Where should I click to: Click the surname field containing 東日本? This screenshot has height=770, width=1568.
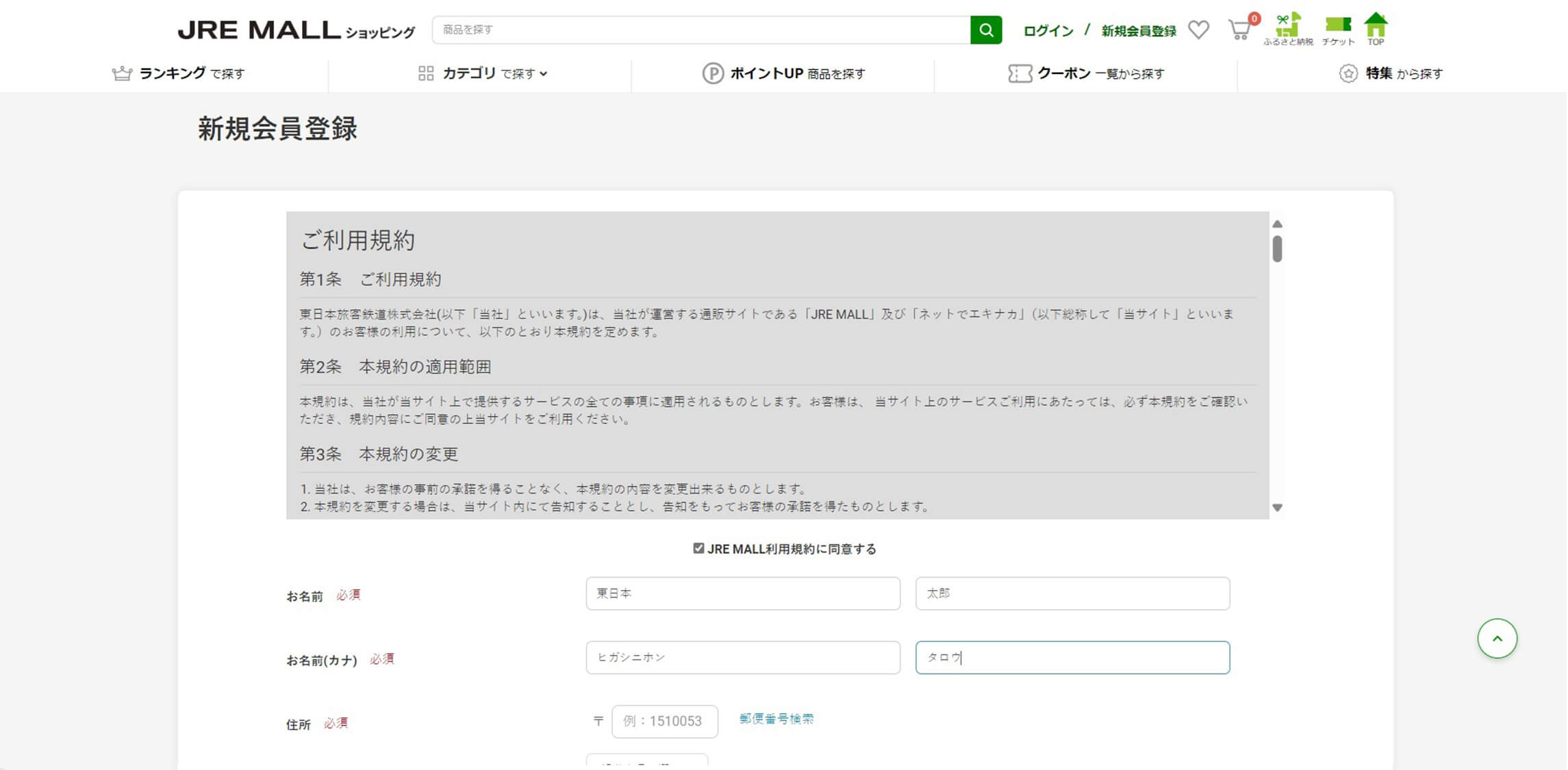pos(743,593)
